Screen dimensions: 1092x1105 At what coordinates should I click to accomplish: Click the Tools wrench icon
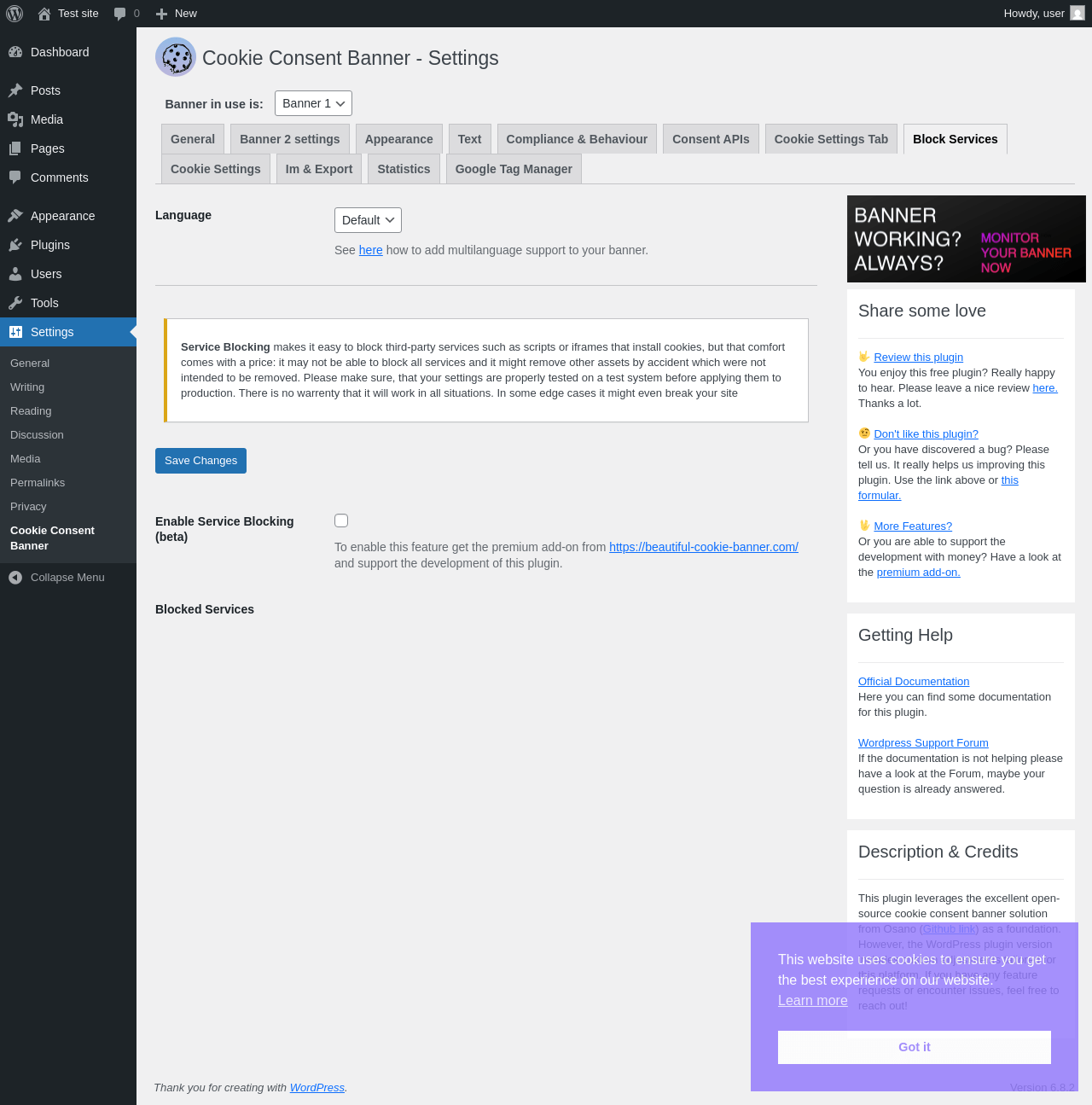(x=15, y=303)
